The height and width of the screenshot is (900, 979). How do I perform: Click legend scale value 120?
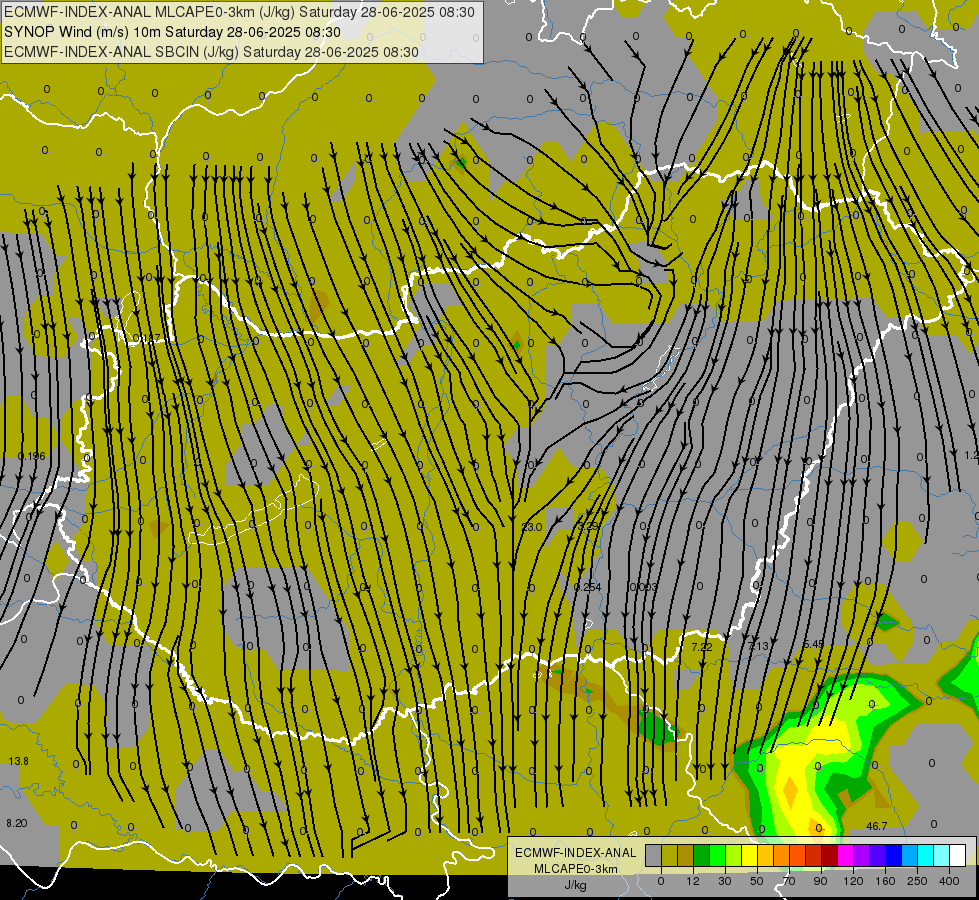point(853,881)
